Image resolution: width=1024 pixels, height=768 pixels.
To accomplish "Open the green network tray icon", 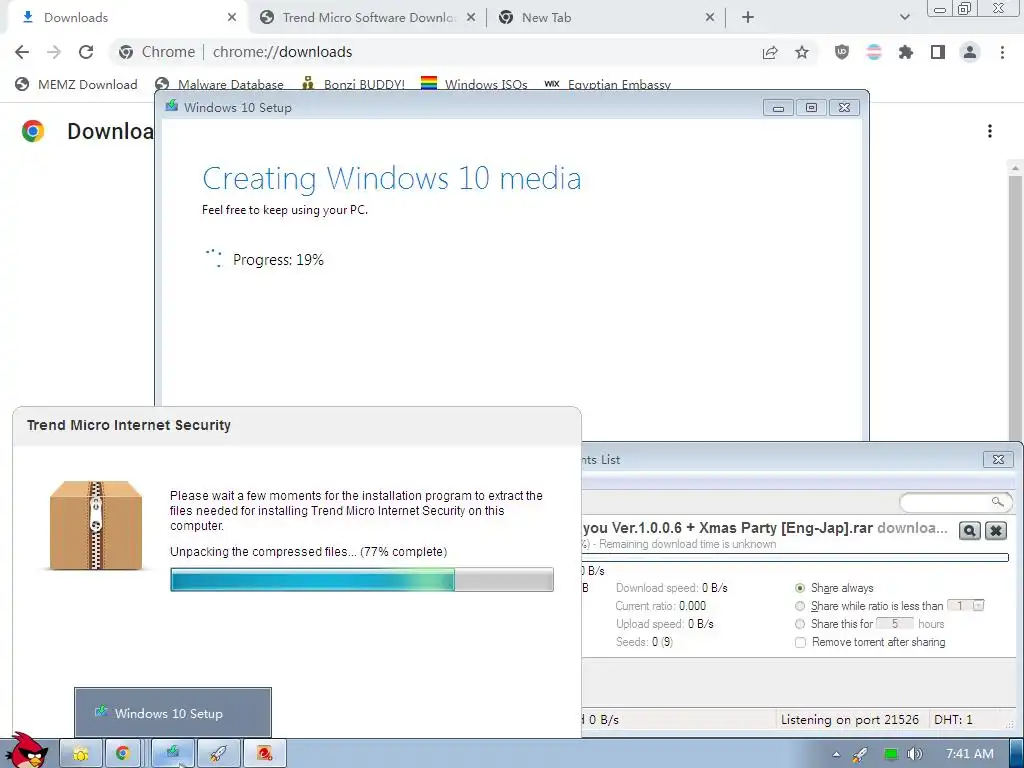I will 890,754.
